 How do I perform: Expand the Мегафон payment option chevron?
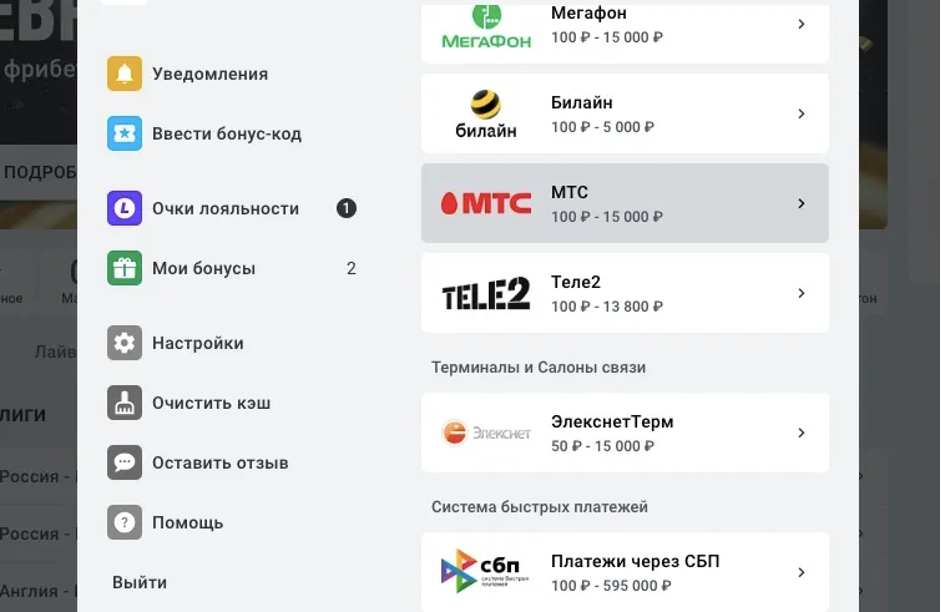click(801, 24)
